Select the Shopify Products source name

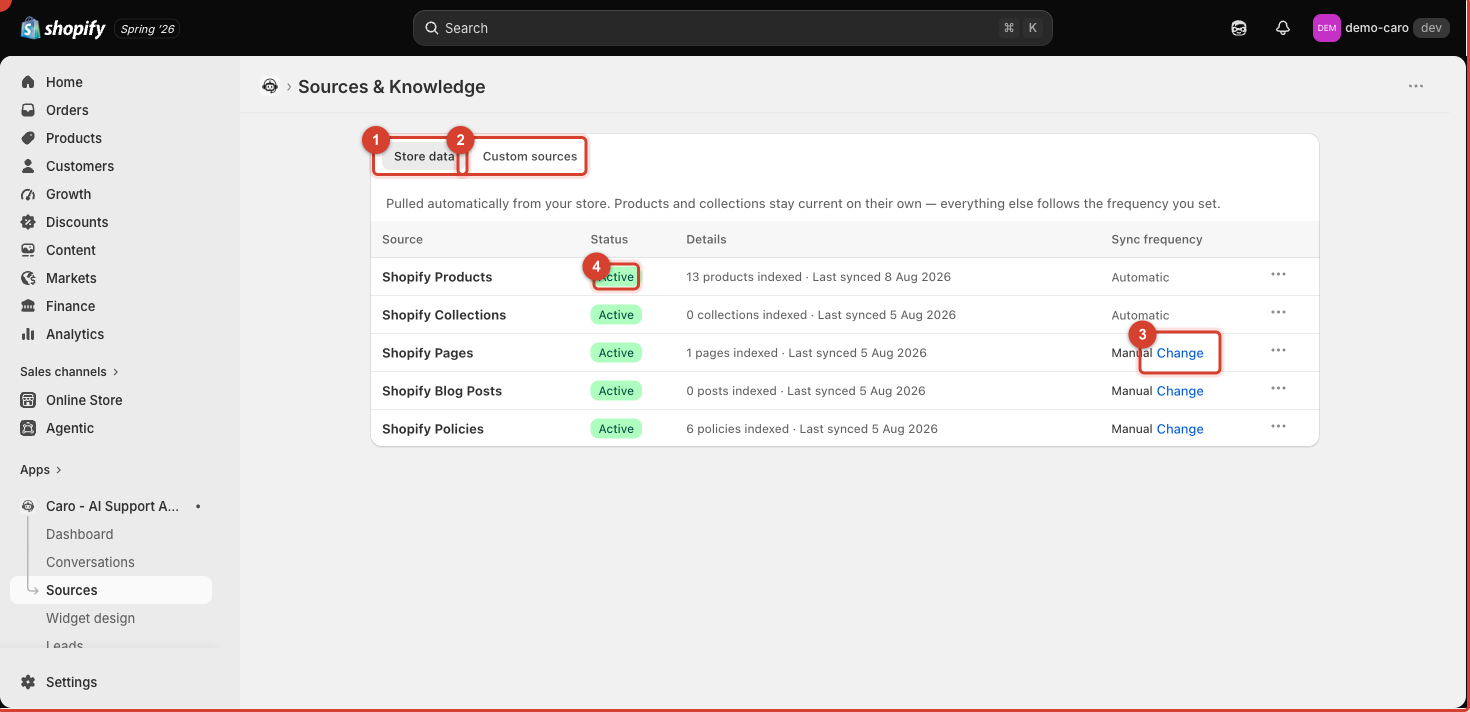437,277
